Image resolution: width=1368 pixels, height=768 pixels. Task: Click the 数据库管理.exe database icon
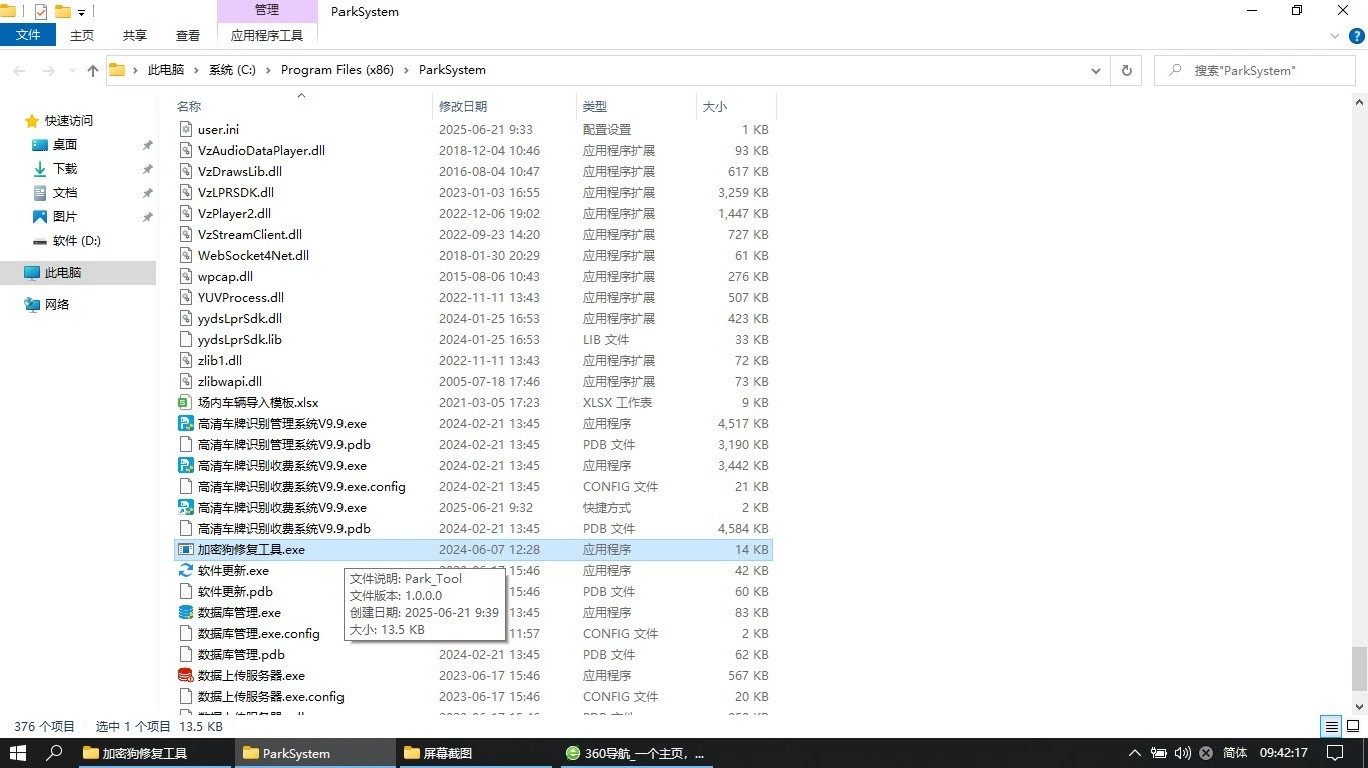pyautogui.click(x=185, y=612)
